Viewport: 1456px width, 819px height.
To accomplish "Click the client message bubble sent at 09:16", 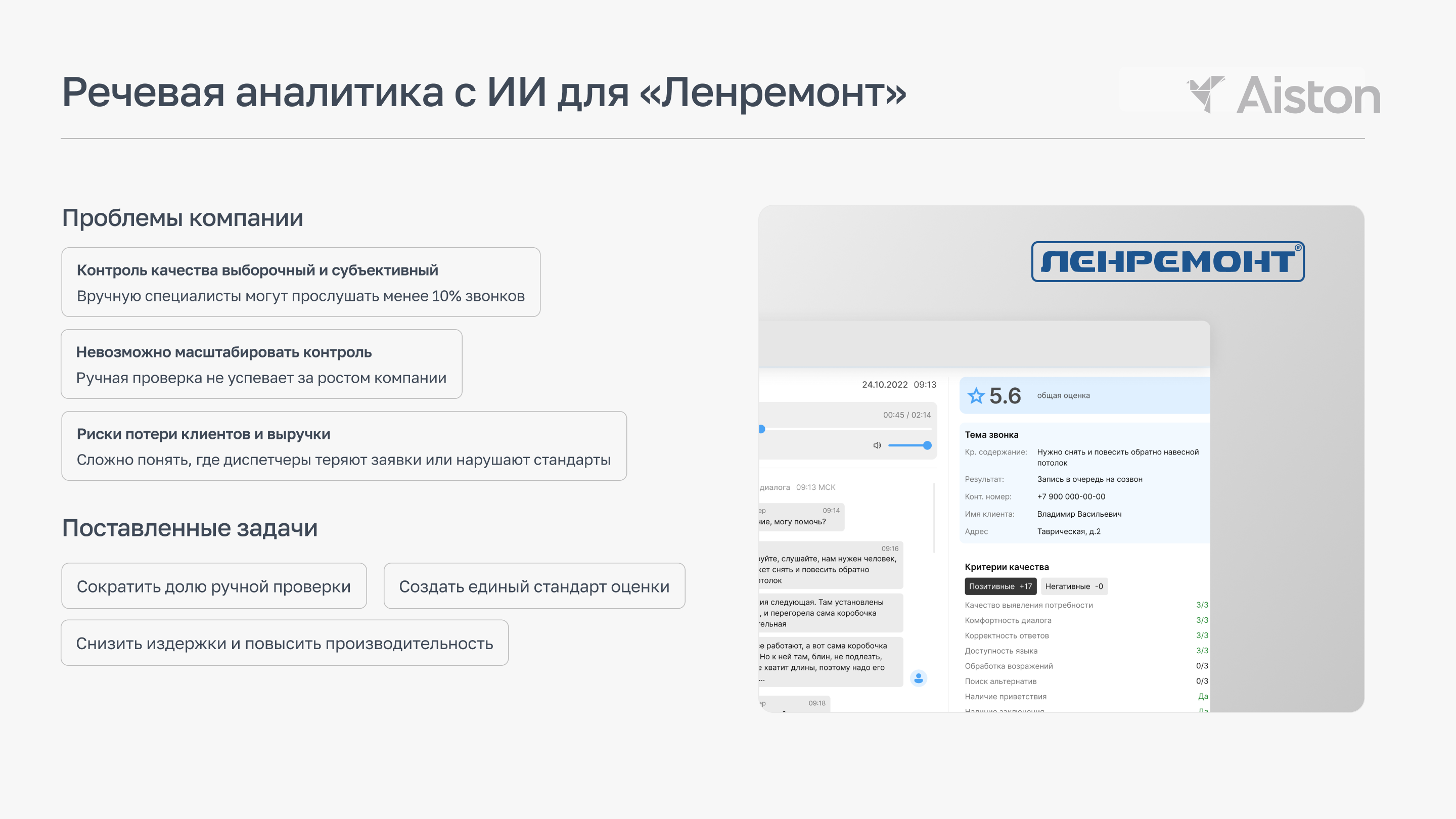I will [831, 565].
